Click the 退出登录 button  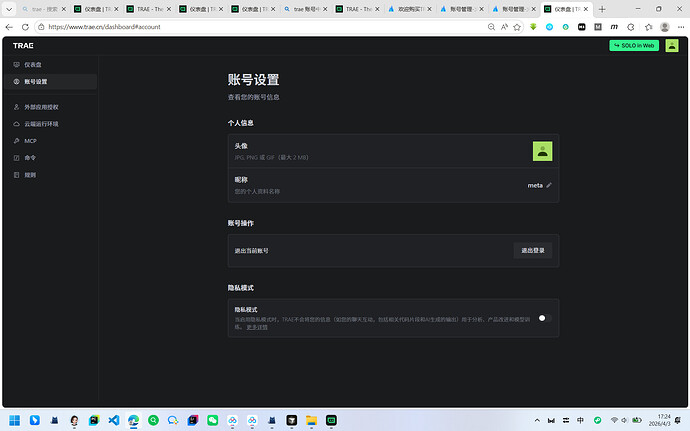pos(532,250)
